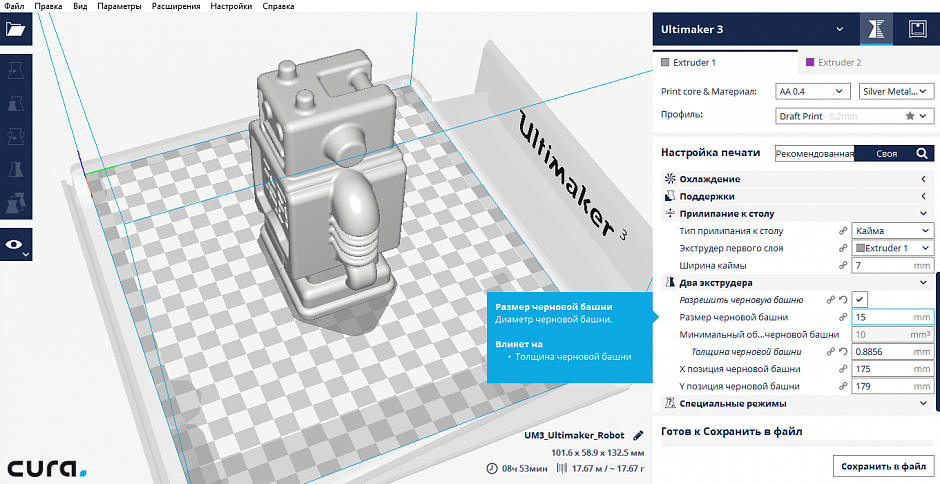Click the Поддержки category icon
The width and height of the screenshot is (940, 484).
tap(670, 196)
